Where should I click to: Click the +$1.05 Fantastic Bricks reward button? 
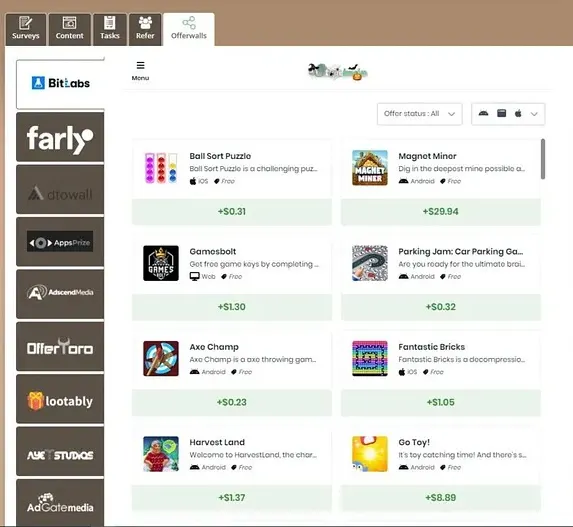click(x=441, y=402)
